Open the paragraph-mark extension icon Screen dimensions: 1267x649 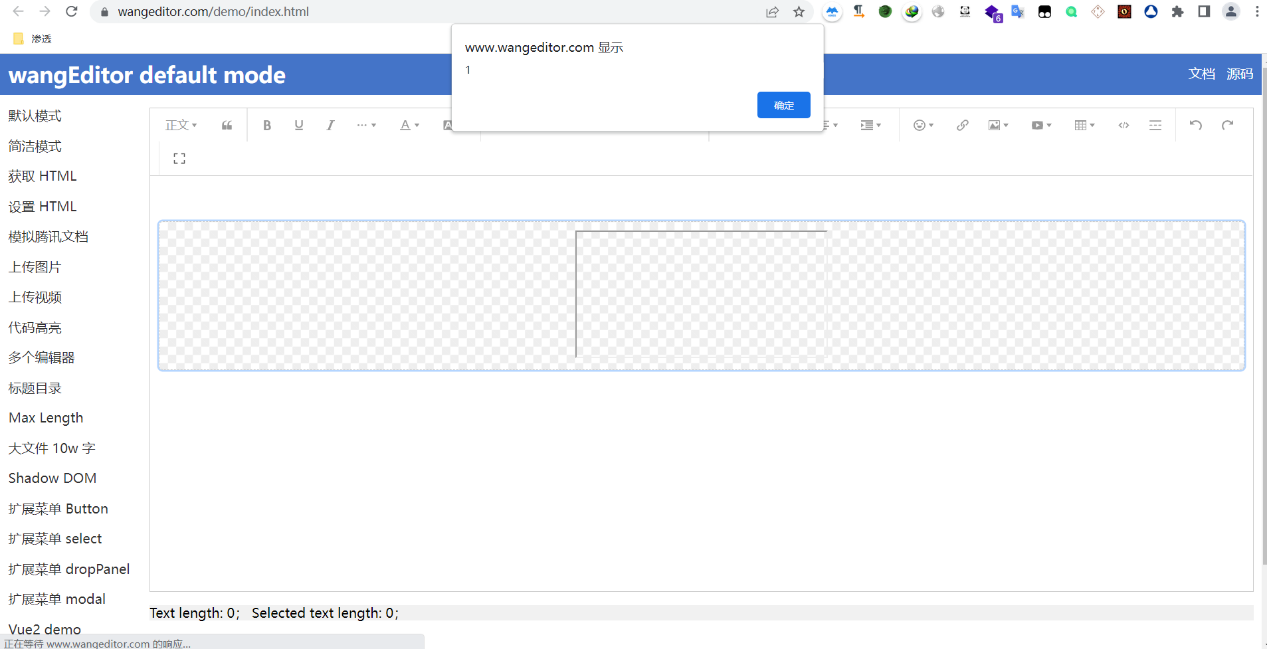click(858, 12)
